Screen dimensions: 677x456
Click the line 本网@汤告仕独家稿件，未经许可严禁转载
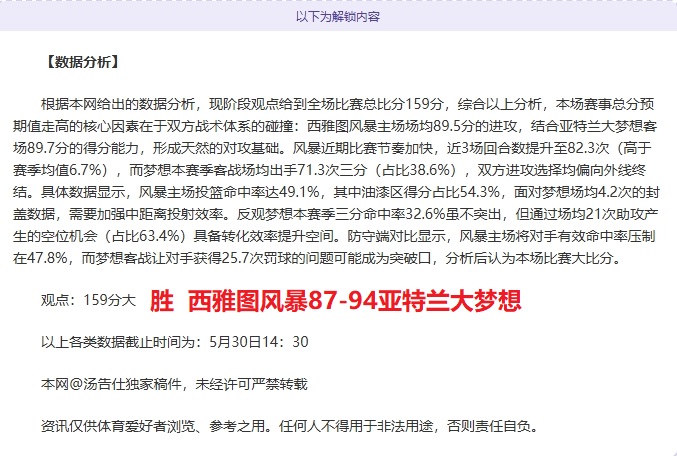[x=174, y=384]
